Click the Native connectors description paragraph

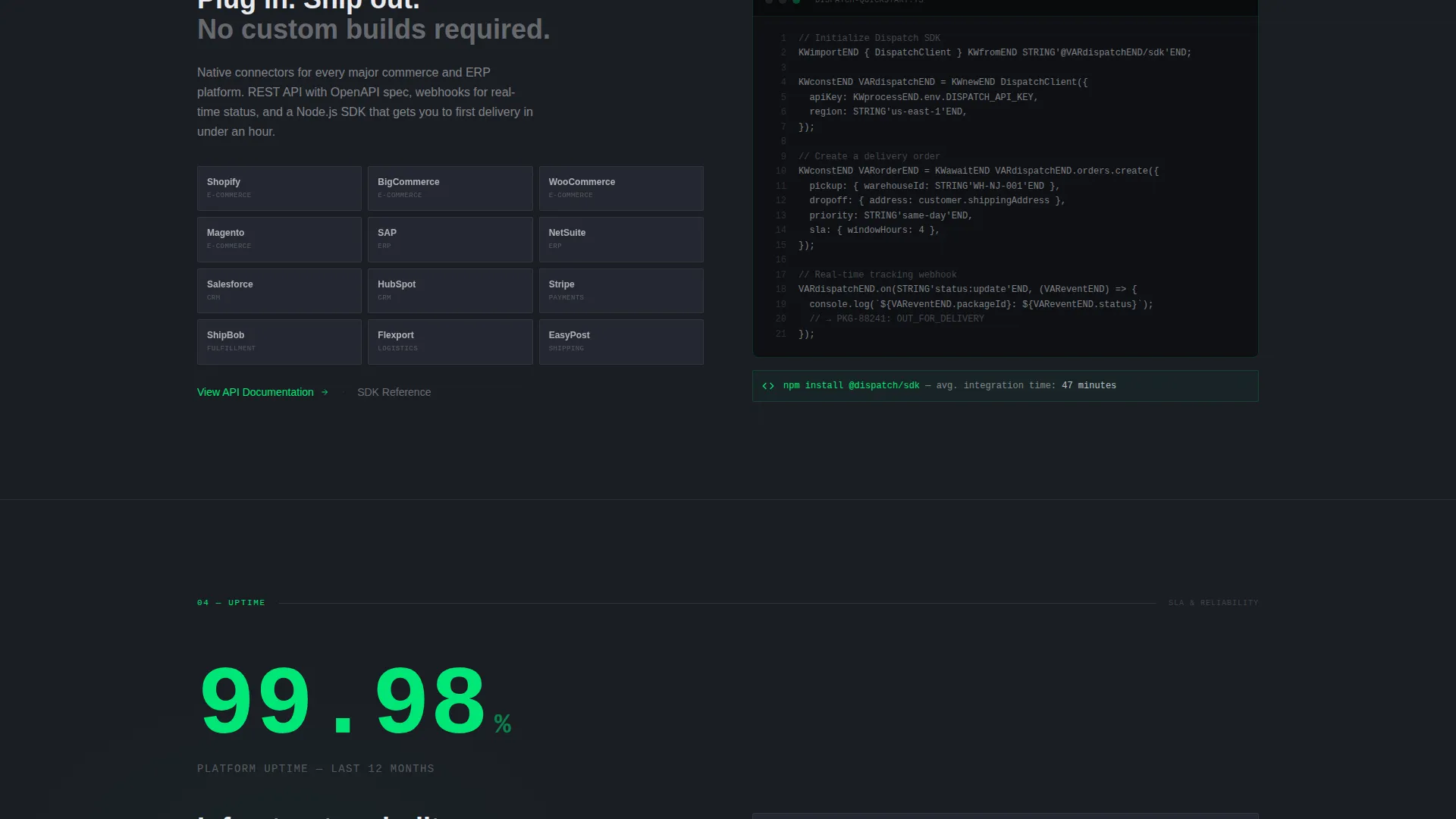click(366, 102)
